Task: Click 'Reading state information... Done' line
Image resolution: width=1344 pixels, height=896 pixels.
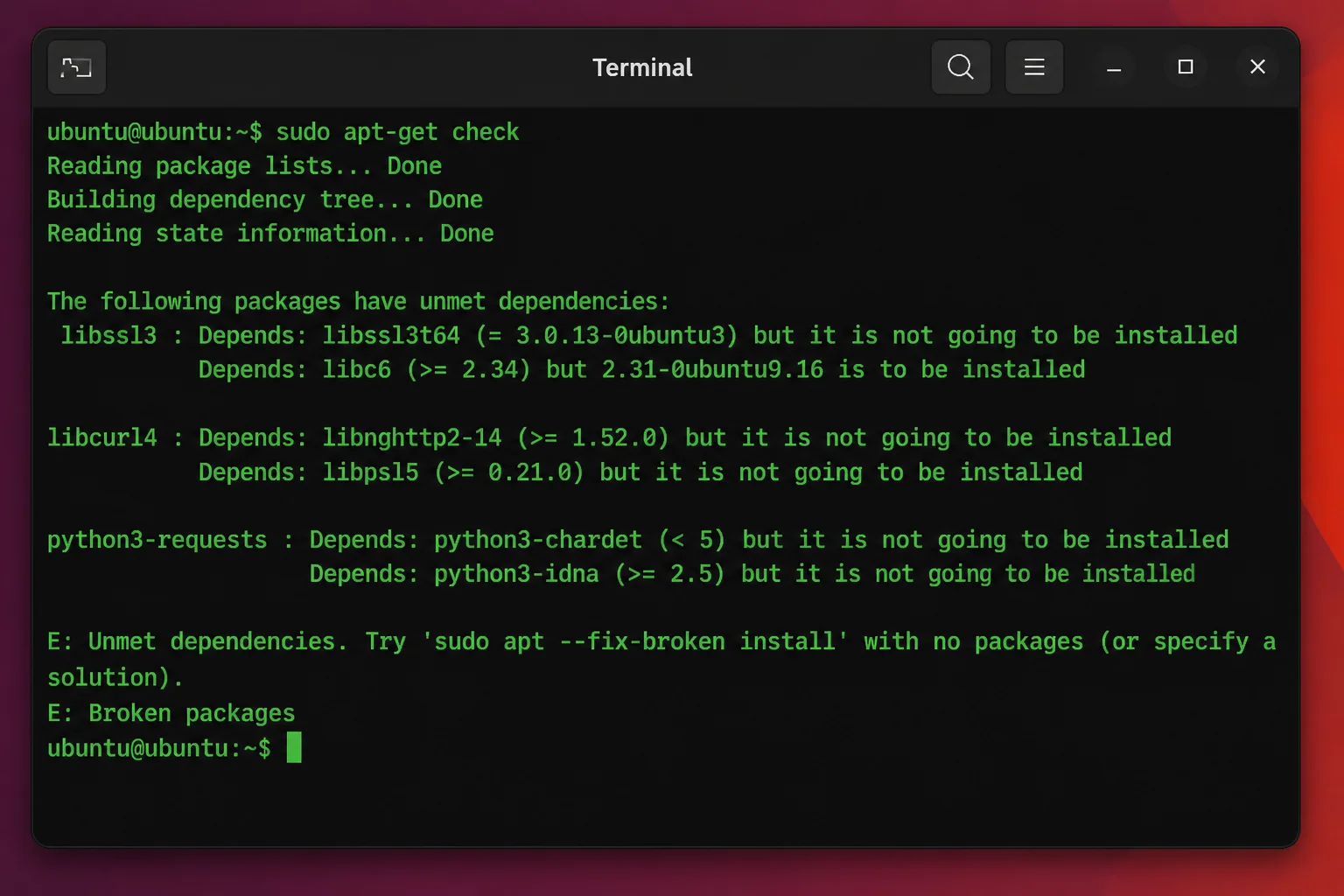Action: [x=270, y=234]
